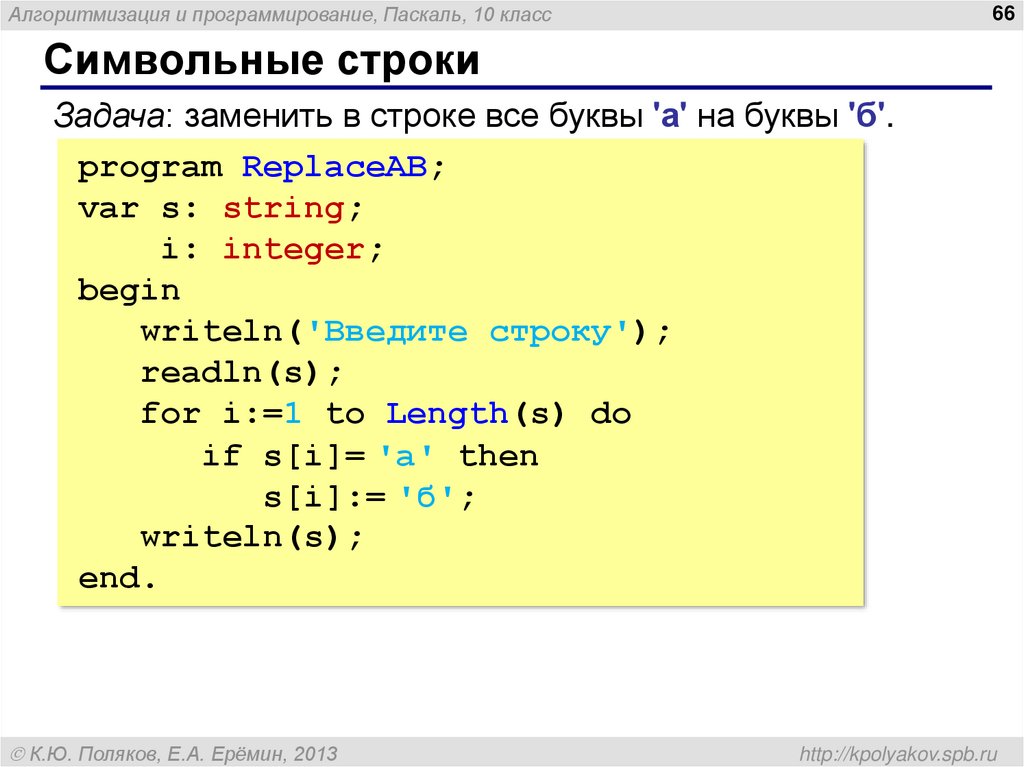
Task: Click the red keyword "string"
Action: pos(283,209)
